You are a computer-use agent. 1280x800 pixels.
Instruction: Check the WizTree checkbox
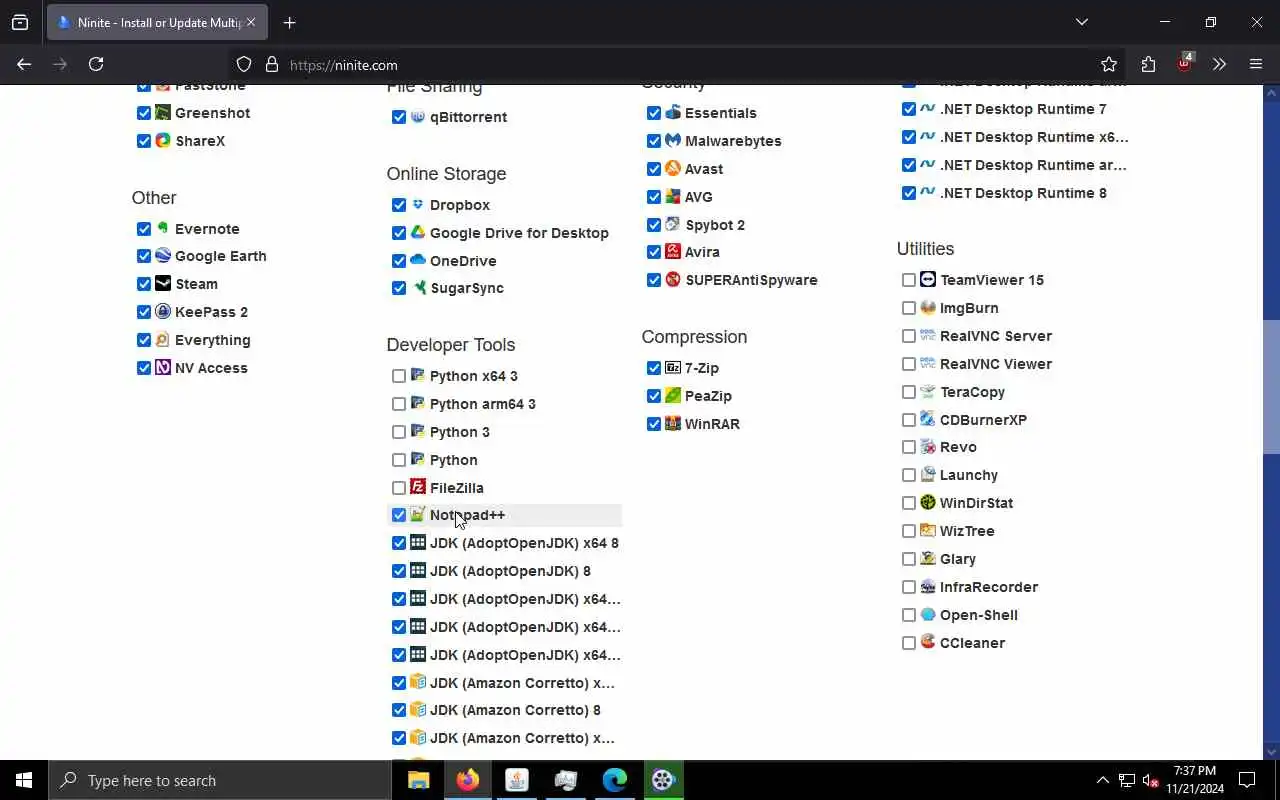909,531
